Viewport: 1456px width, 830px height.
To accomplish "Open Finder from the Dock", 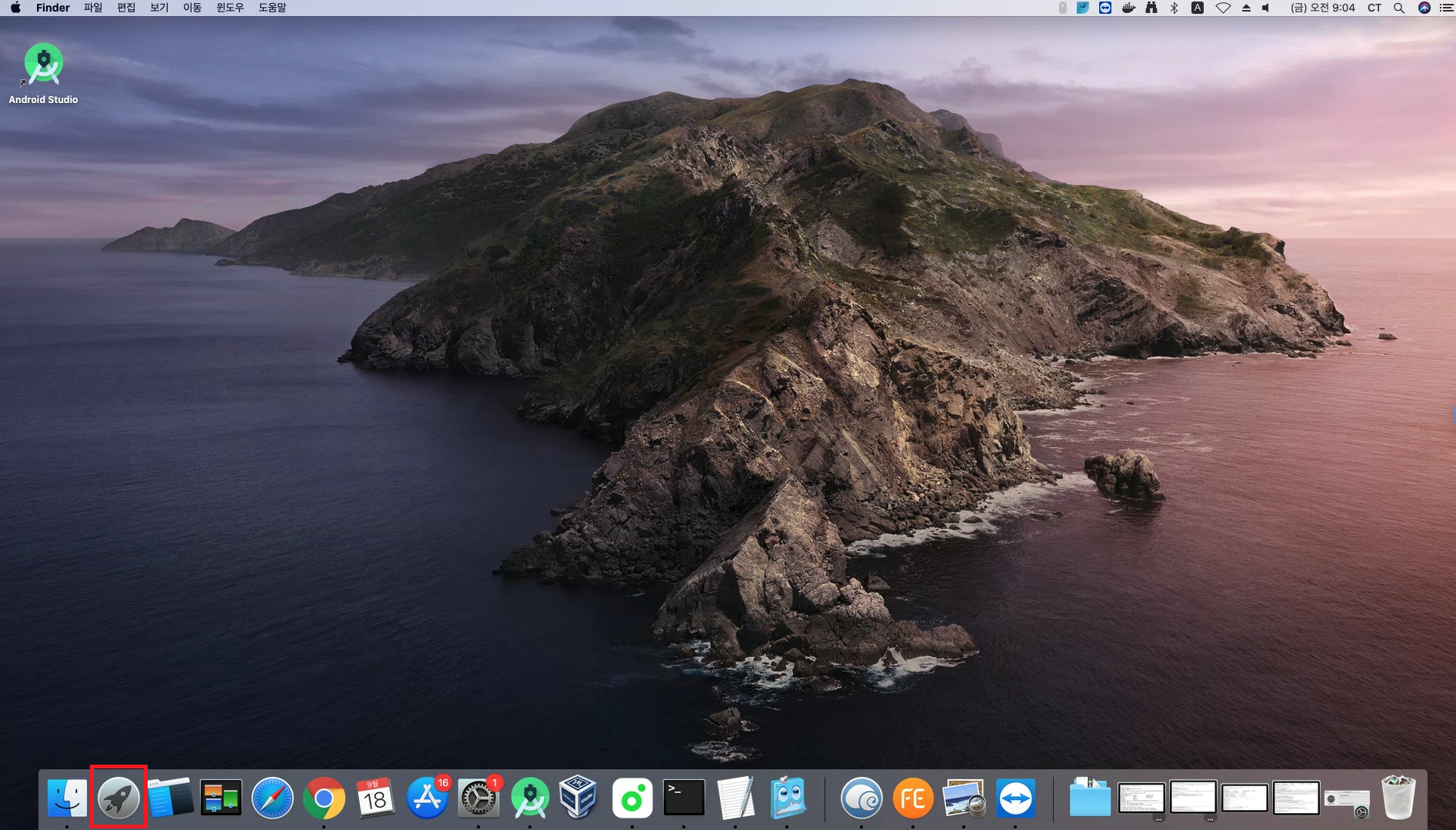I will (x=67, y=798).
